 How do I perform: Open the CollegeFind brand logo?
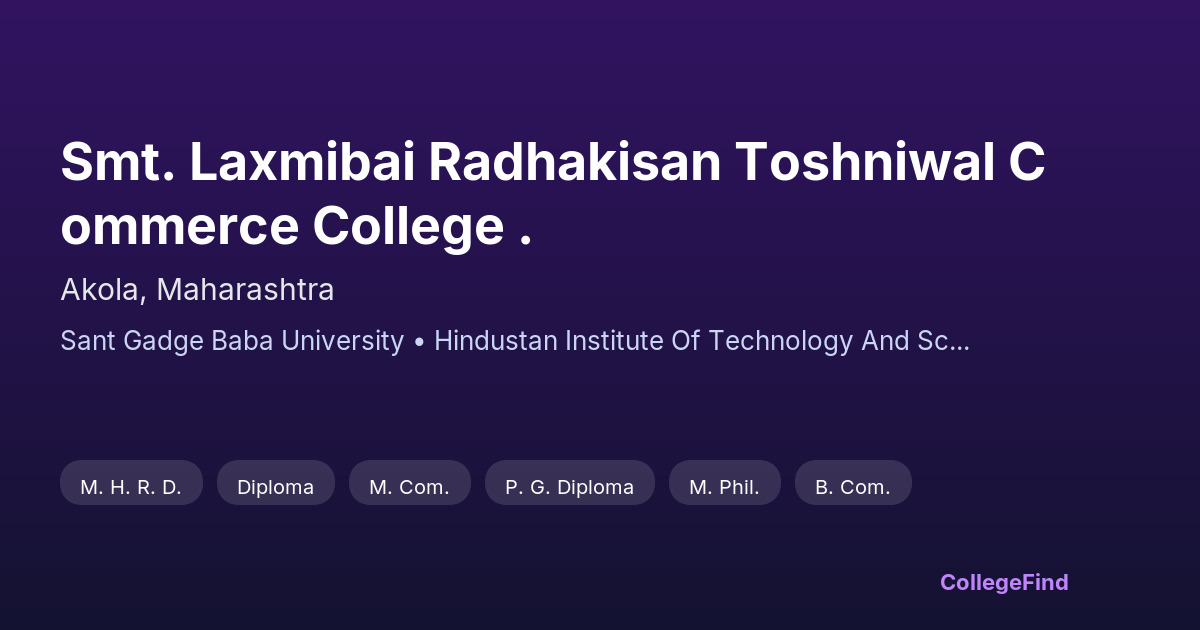point(1003,582)
